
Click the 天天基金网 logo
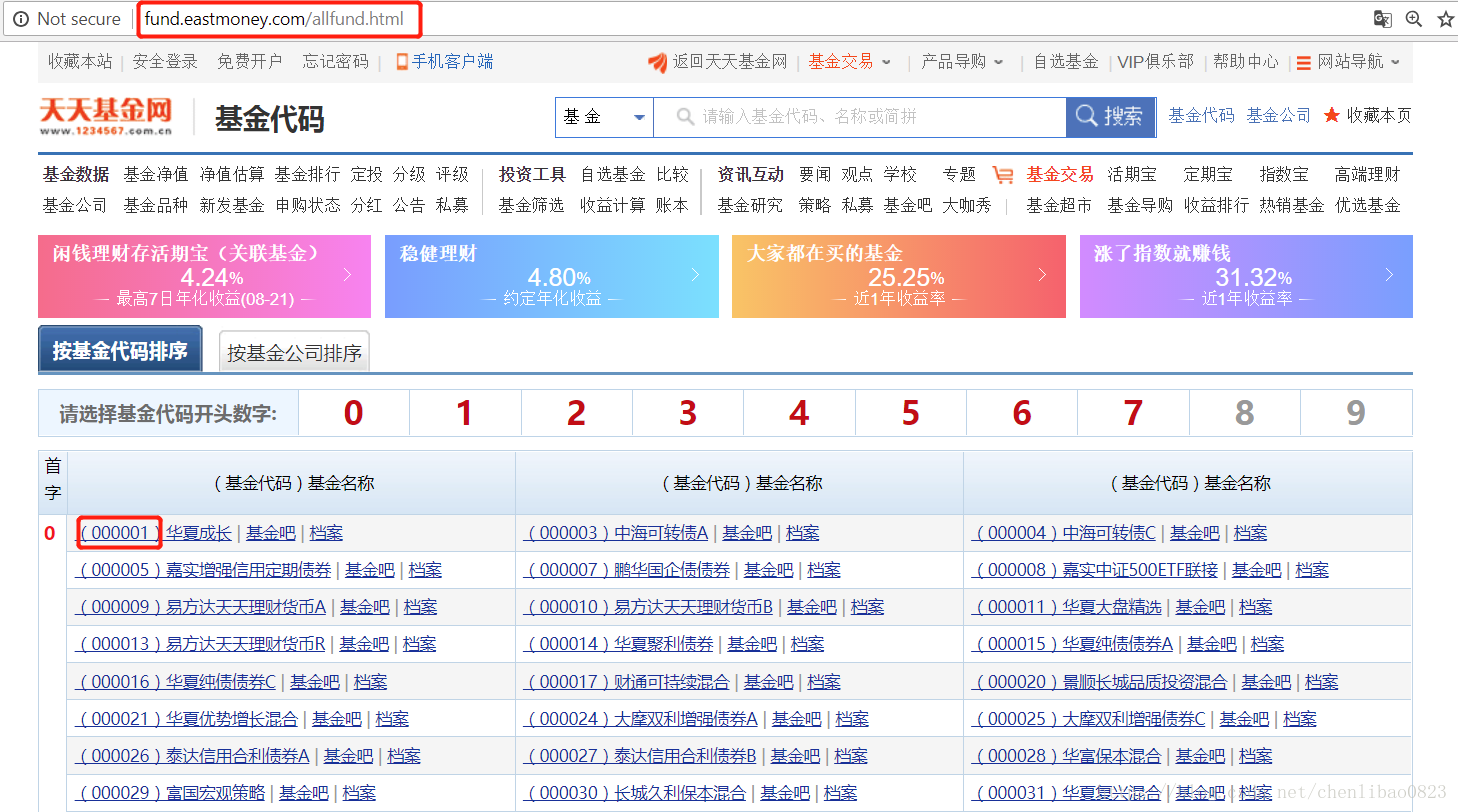coord(106,117)
